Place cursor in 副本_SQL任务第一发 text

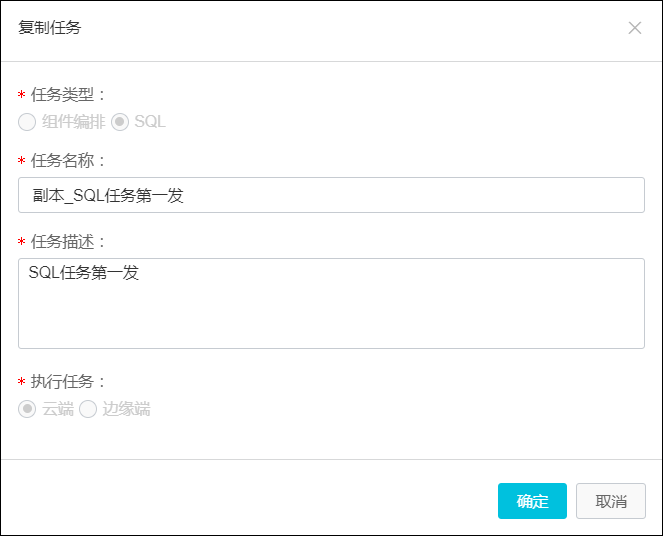[x=108, y=196]
